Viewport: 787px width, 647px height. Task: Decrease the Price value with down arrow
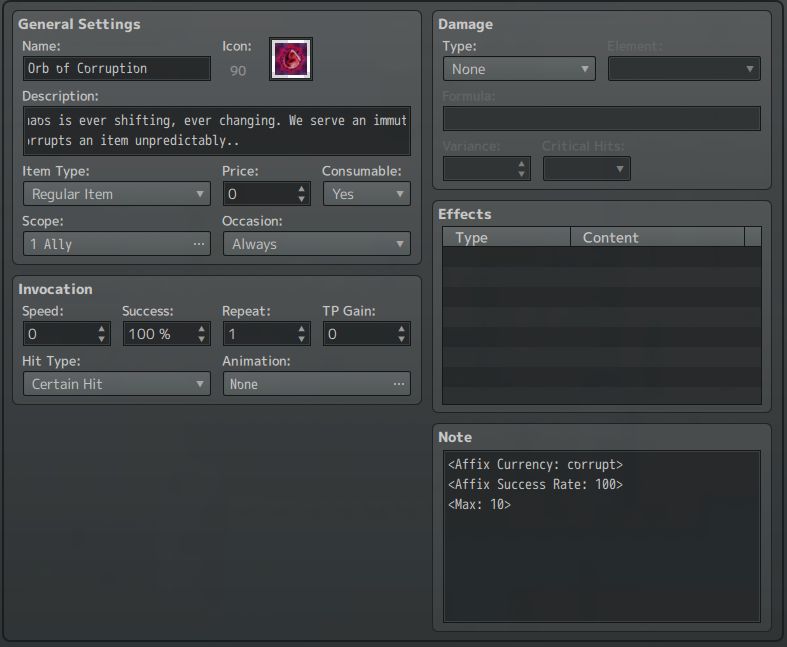point(302,200)
